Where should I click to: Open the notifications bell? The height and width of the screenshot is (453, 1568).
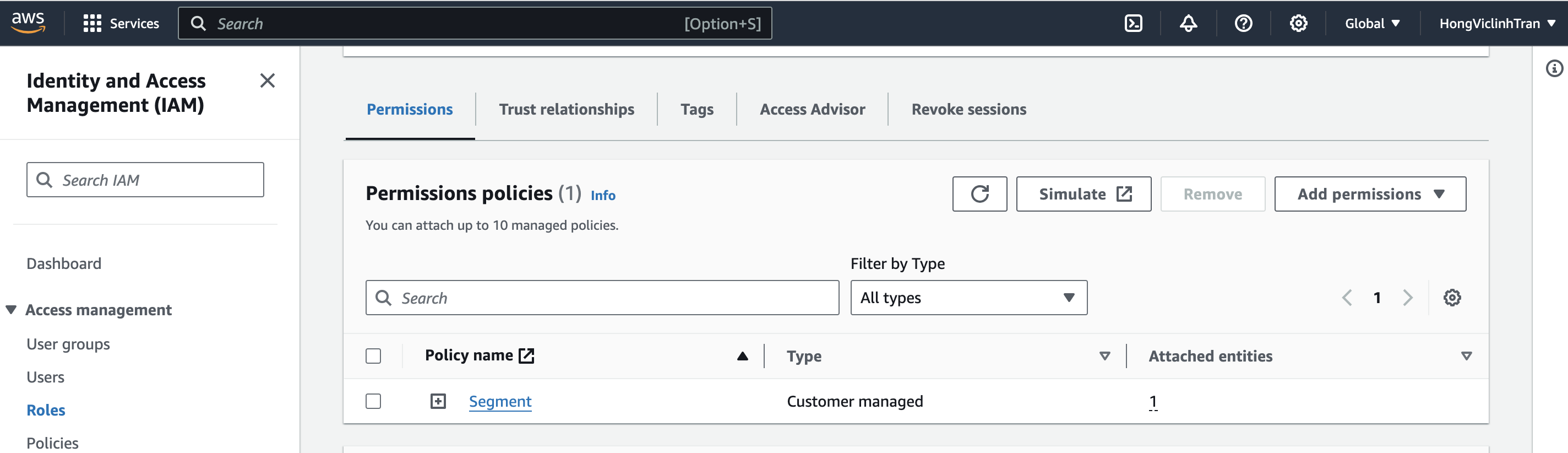coord(1188,23)
